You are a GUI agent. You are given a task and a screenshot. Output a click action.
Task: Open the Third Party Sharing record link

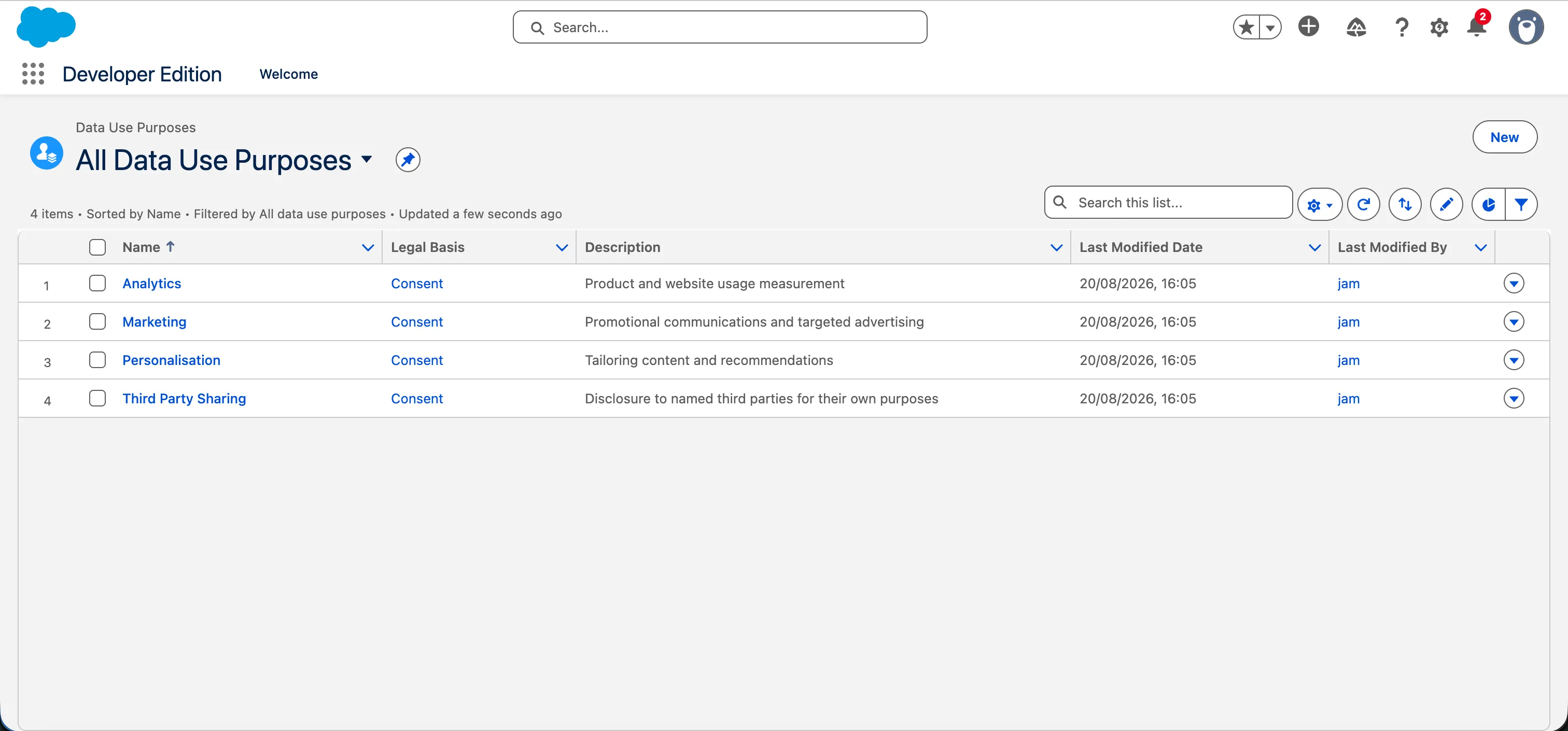pos(184,399)
